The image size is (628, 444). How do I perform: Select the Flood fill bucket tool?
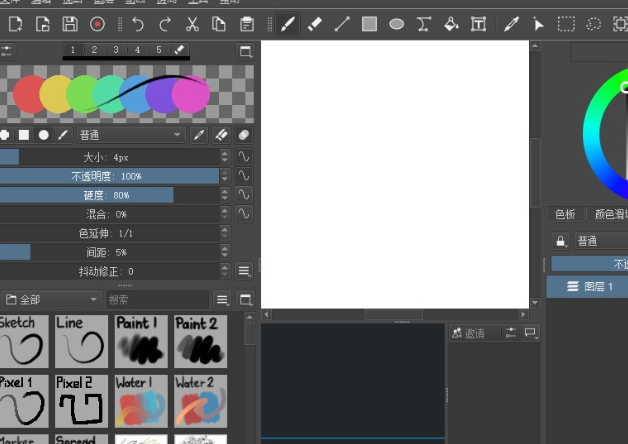tap(451, 24)
